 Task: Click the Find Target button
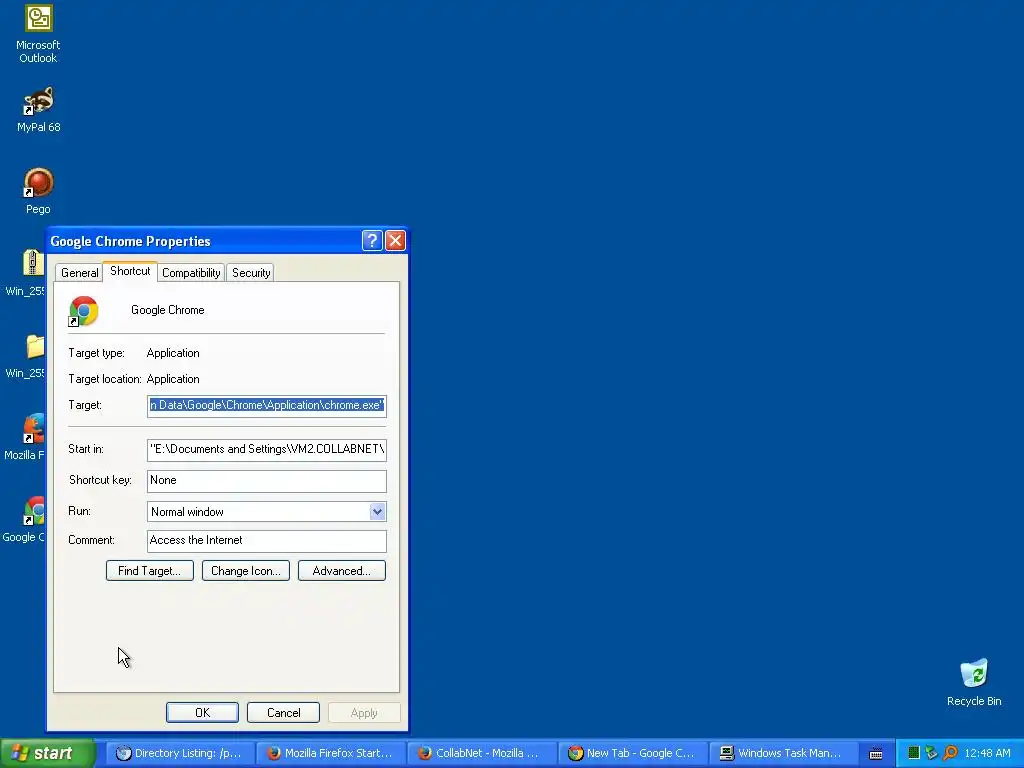(150, 571)
